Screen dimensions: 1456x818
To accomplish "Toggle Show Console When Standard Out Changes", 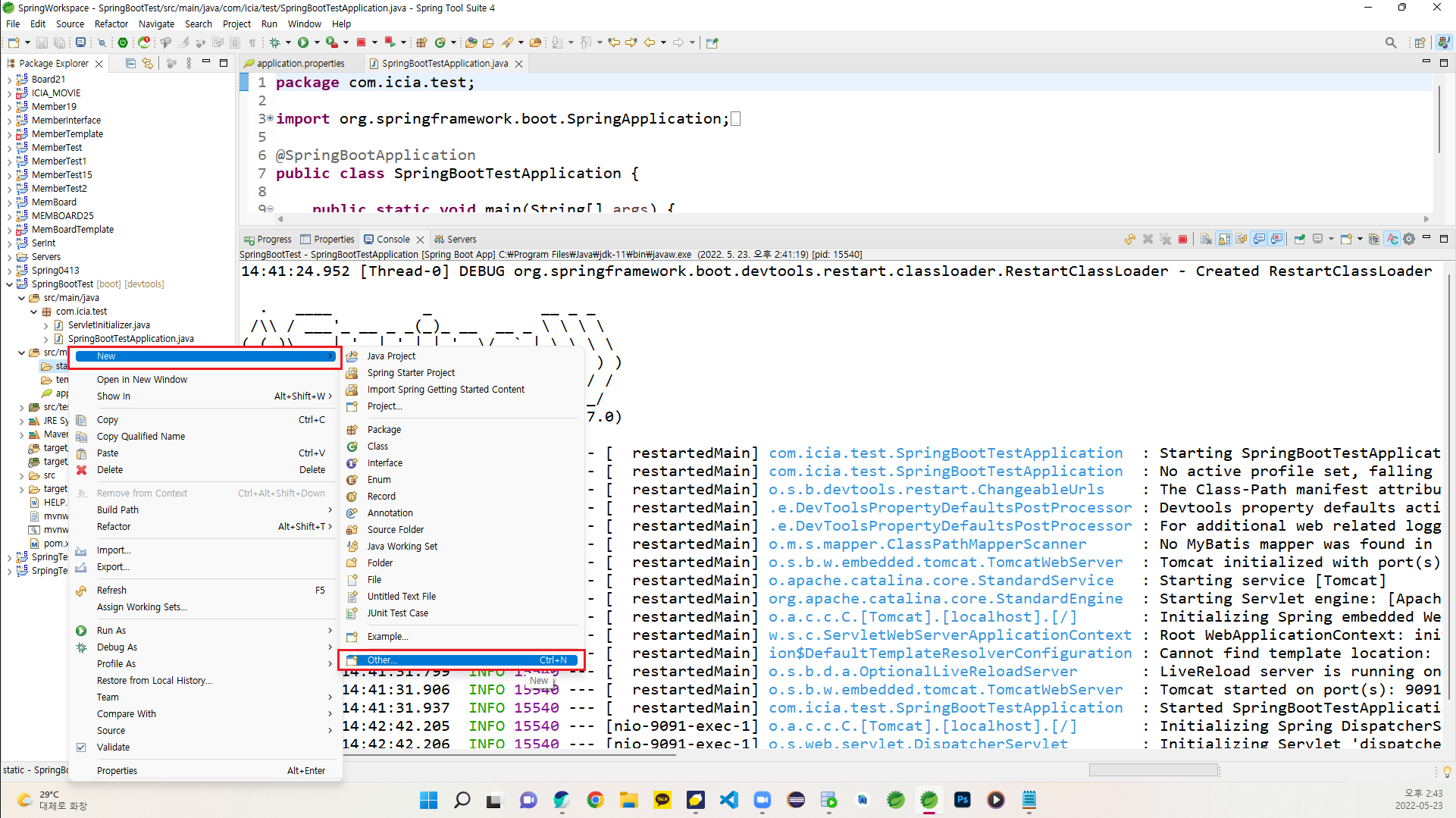I will [1259, 240].
